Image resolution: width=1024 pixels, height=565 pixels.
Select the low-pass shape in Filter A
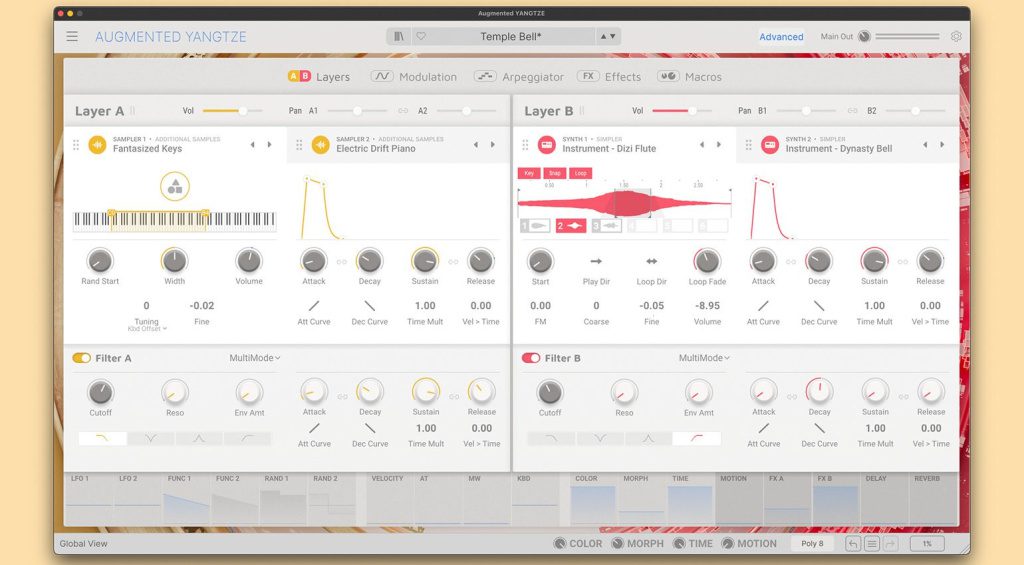[x=103, y=438]
